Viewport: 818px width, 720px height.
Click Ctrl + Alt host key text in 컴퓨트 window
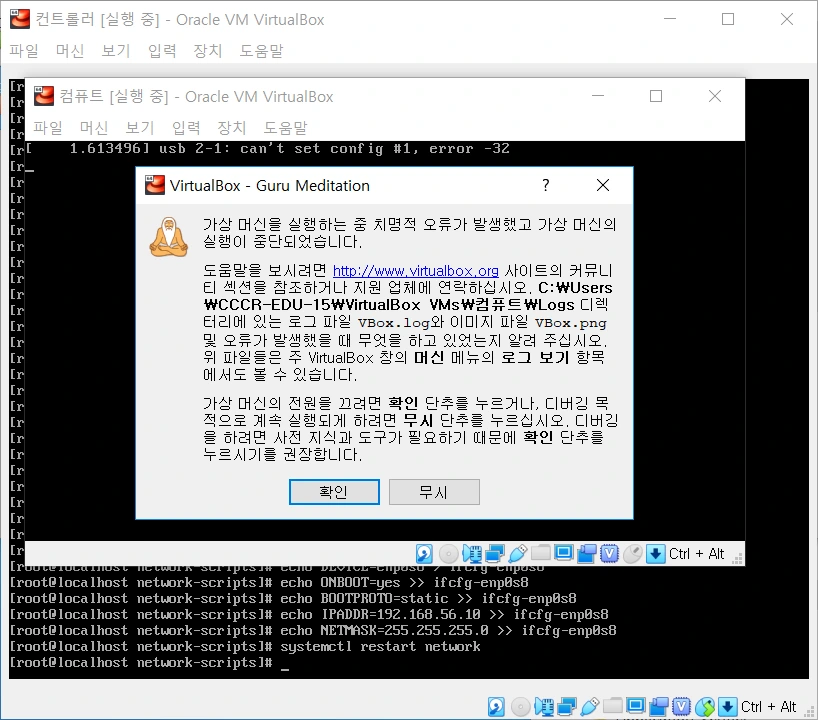pyautogui.click(x=696, y=554)
